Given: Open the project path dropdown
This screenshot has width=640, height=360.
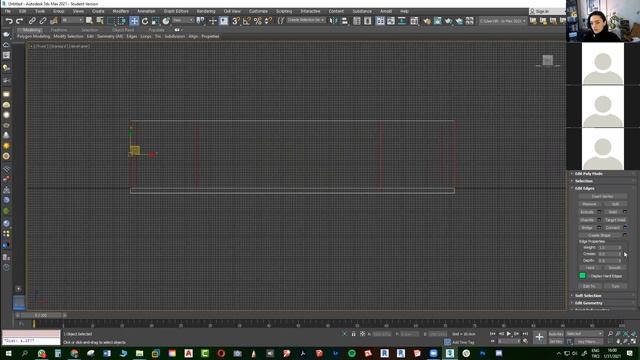Looking at the screenshot, I should click(502, 20).
